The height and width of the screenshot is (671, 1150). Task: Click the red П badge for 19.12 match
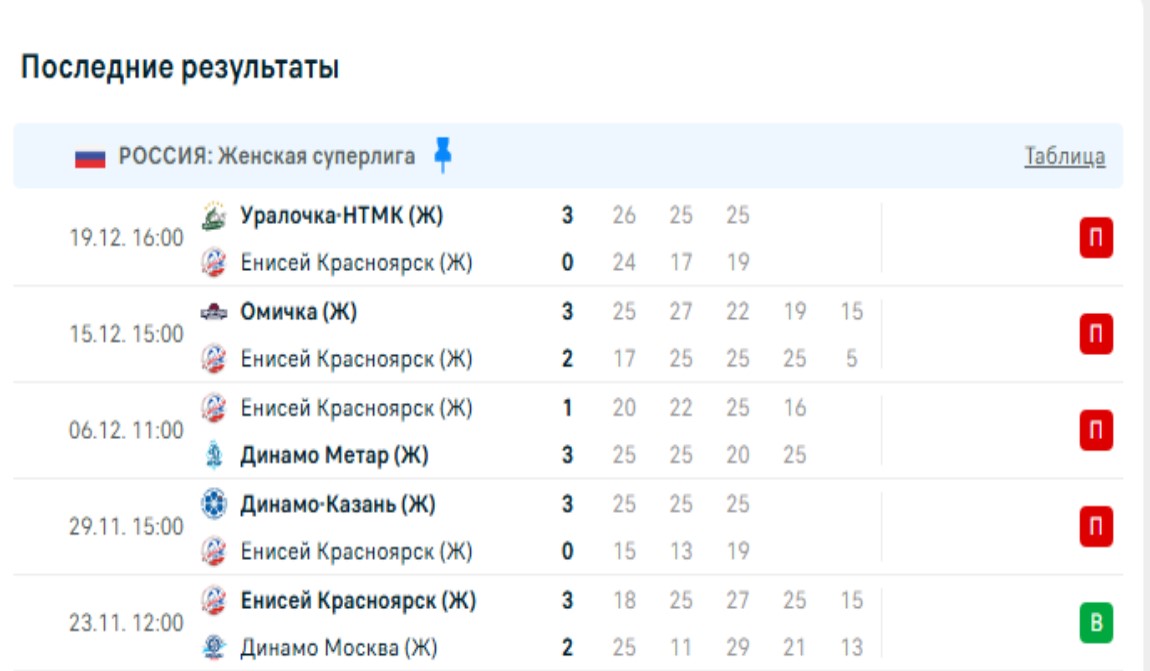[1096, 239]
